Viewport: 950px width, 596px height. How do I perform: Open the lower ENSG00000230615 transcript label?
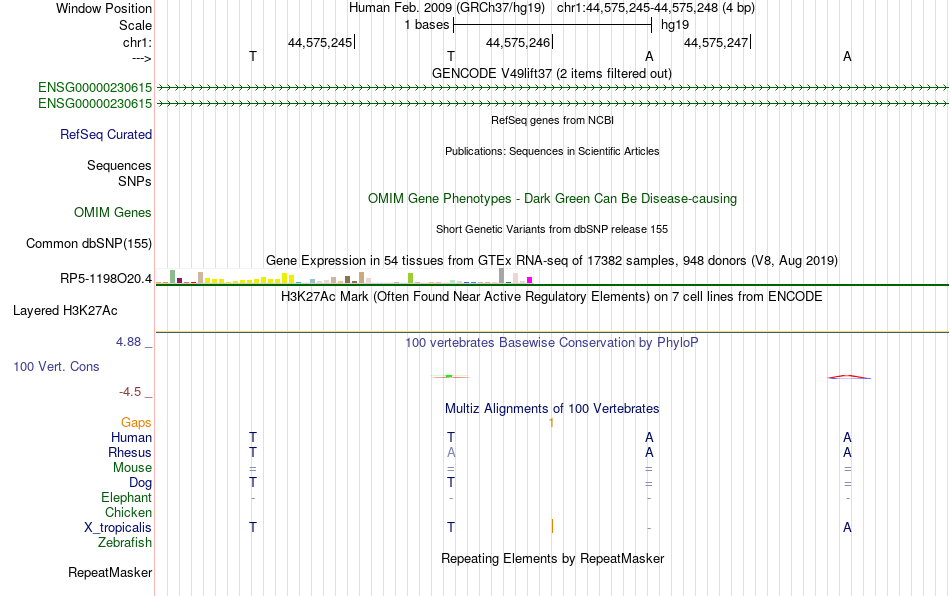click(x=95, y=104)
